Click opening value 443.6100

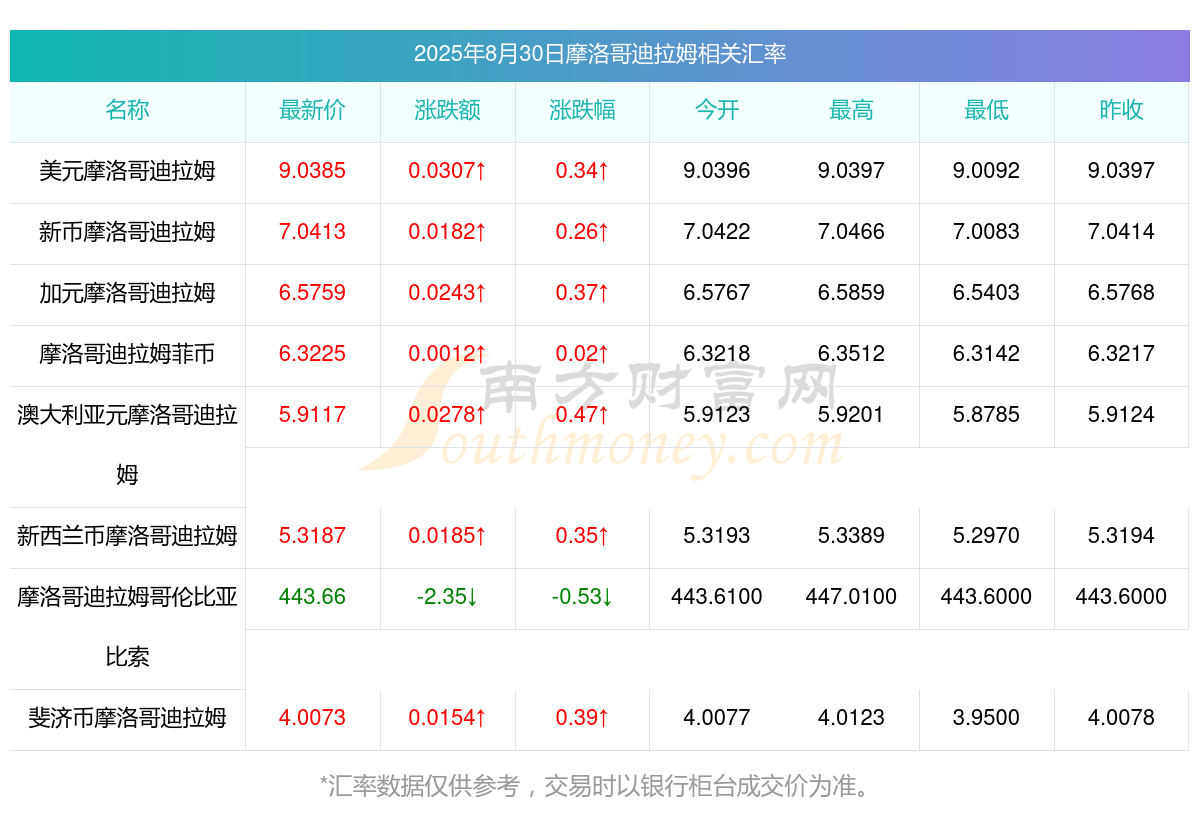click(x=717, y=597)
